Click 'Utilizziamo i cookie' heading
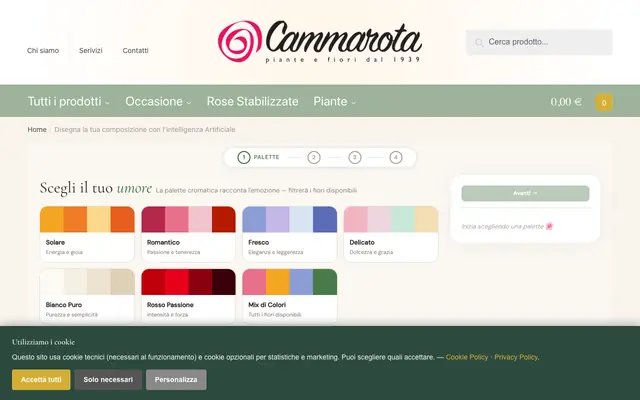 43,342
